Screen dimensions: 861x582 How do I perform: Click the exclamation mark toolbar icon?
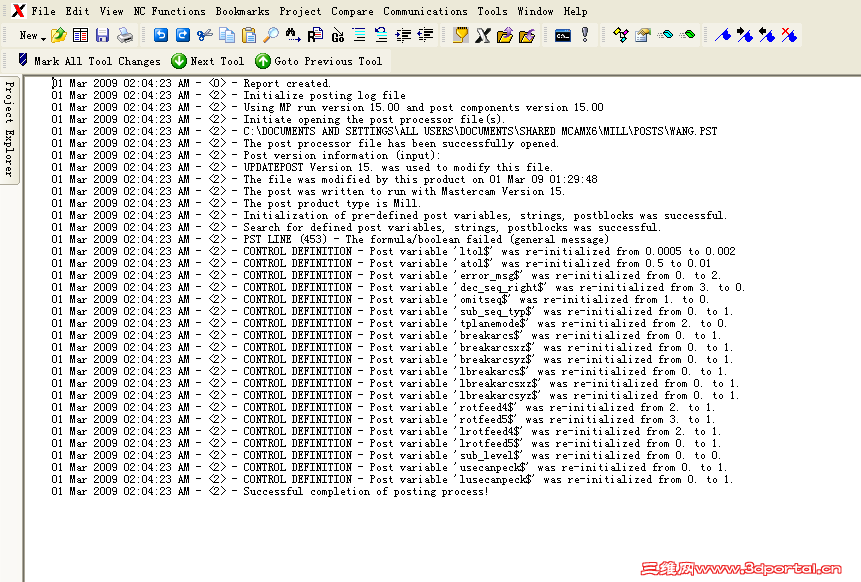[584, 34]
